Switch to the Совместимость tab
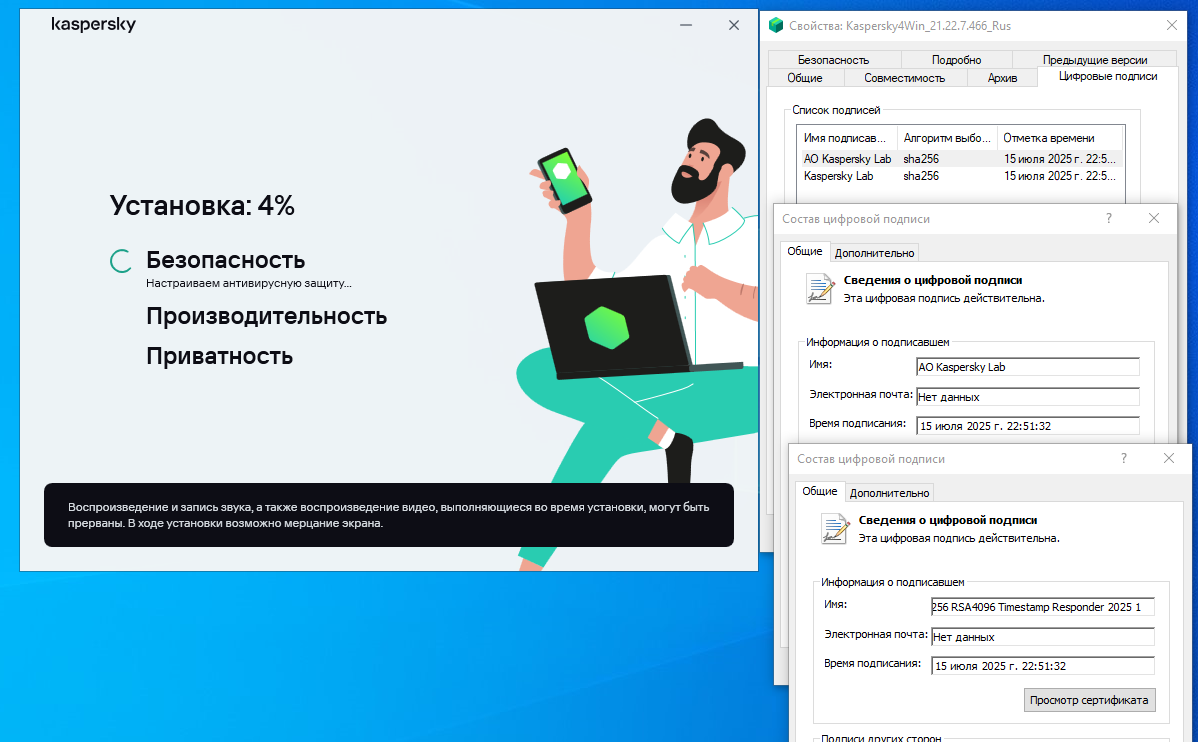 click(905, 78)
